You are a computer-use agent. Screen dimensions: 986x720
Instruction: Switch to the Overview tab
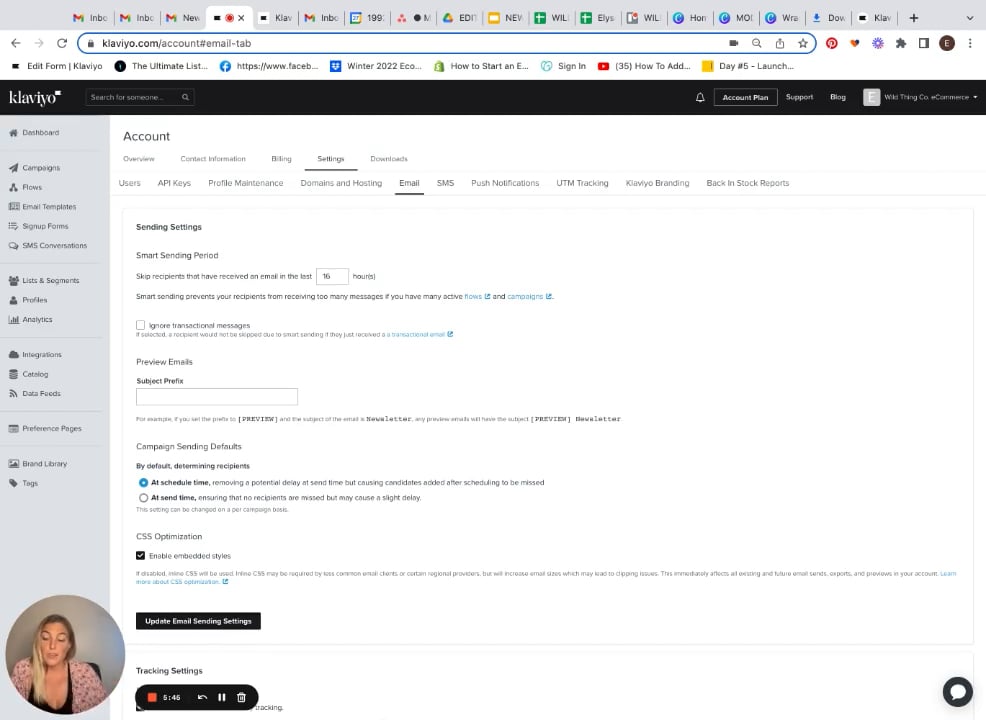click(x=138, y=159)
